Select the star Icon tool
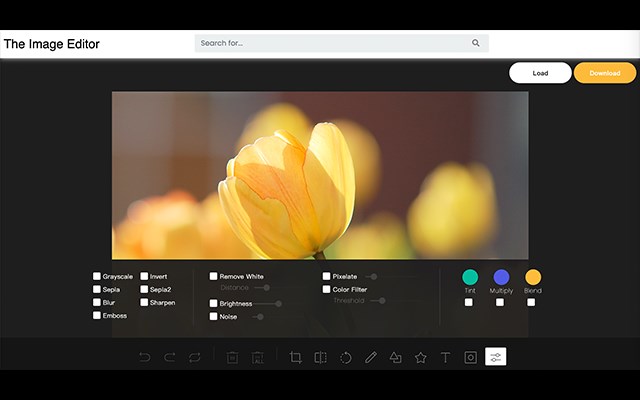Screen dimensions: 640x400 (x=420, y=358)
